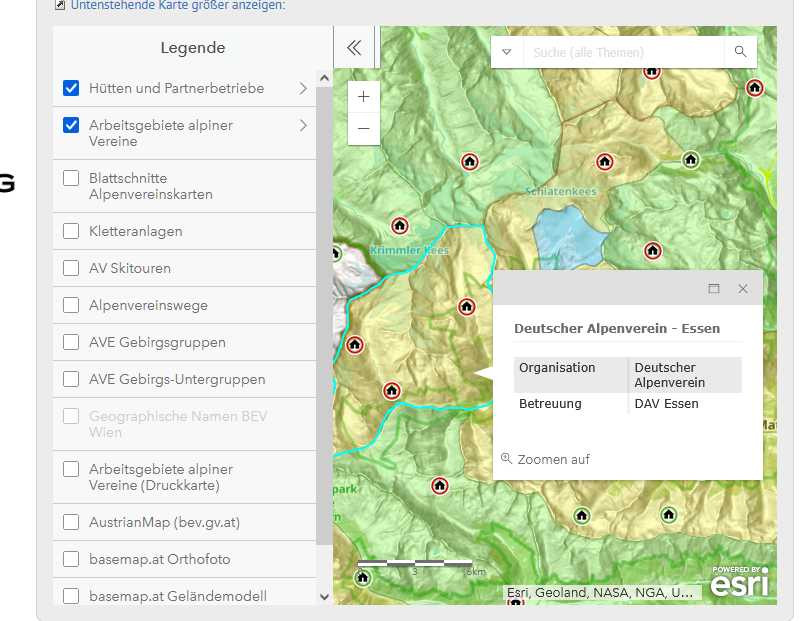This screenshot has width=801, height=621.
Task: Enable the AV Skitouren layer
Action: (x=71, y=268)
